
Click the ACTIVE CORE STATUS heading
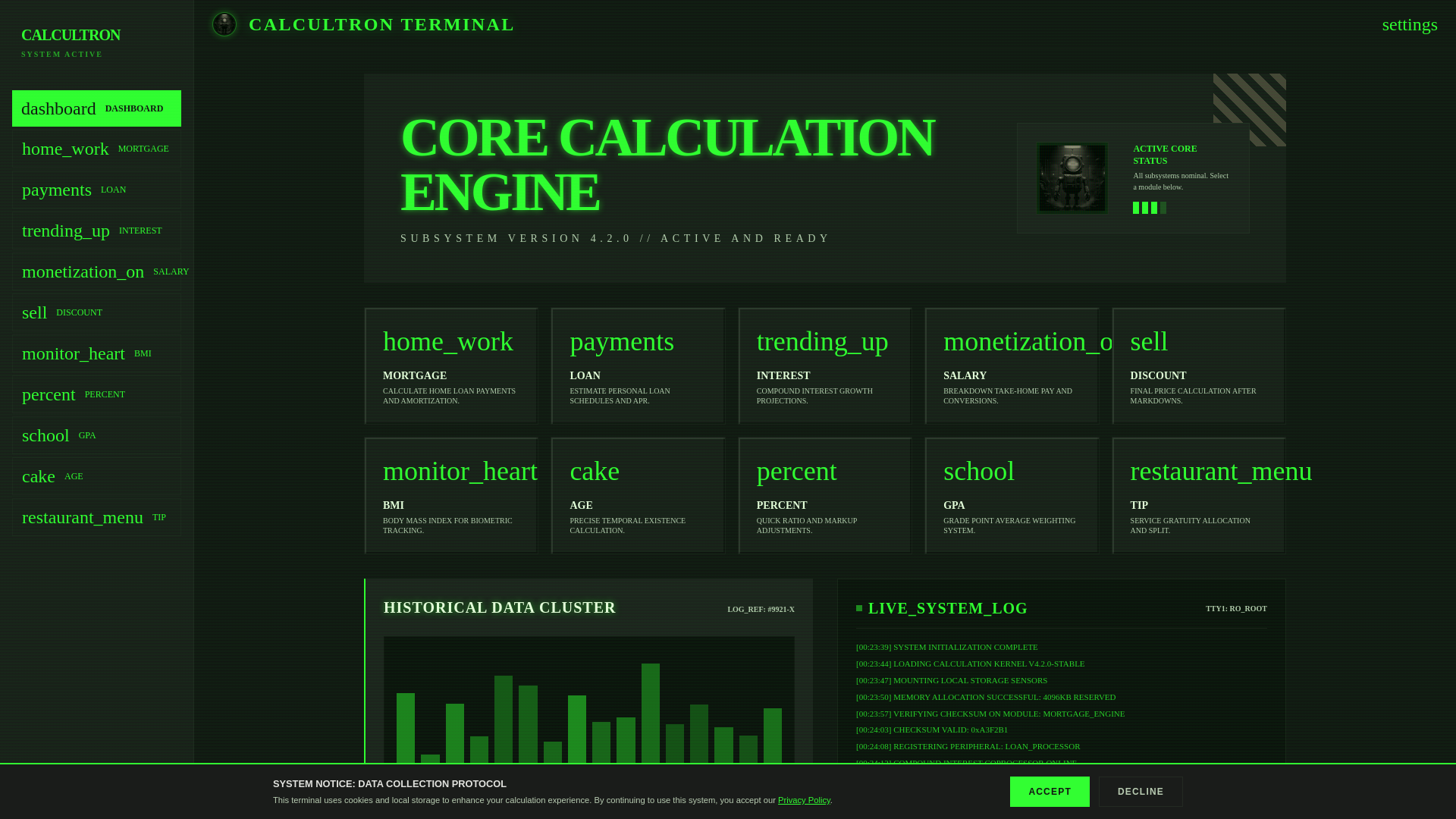(x=1165, y=155)
